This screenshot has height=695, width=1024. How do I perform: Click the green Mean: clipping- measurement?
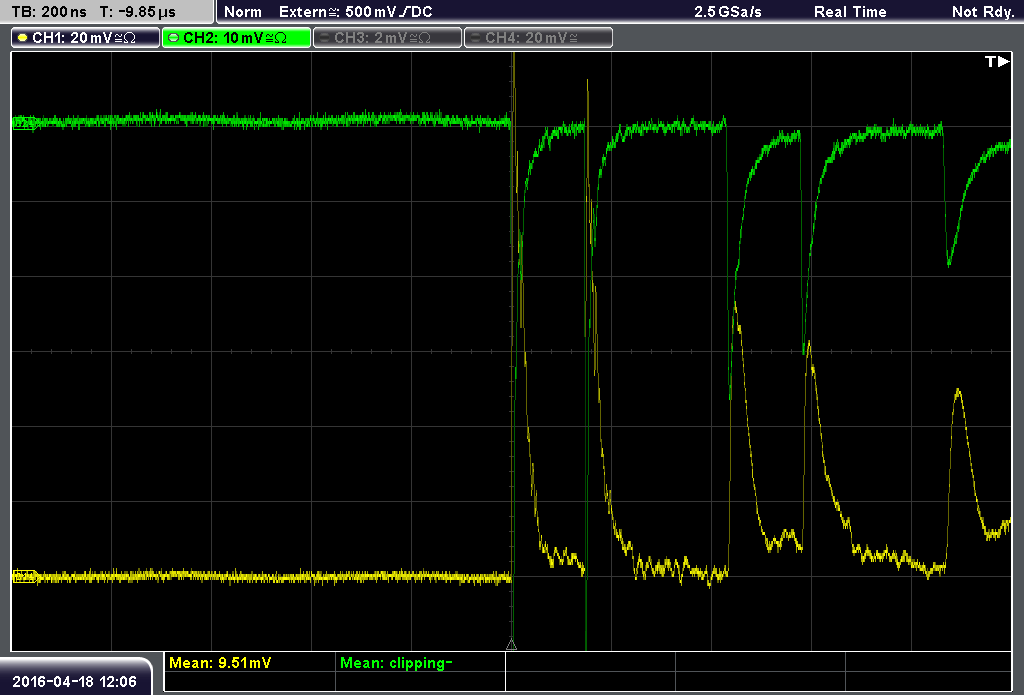tap(396, 663)
